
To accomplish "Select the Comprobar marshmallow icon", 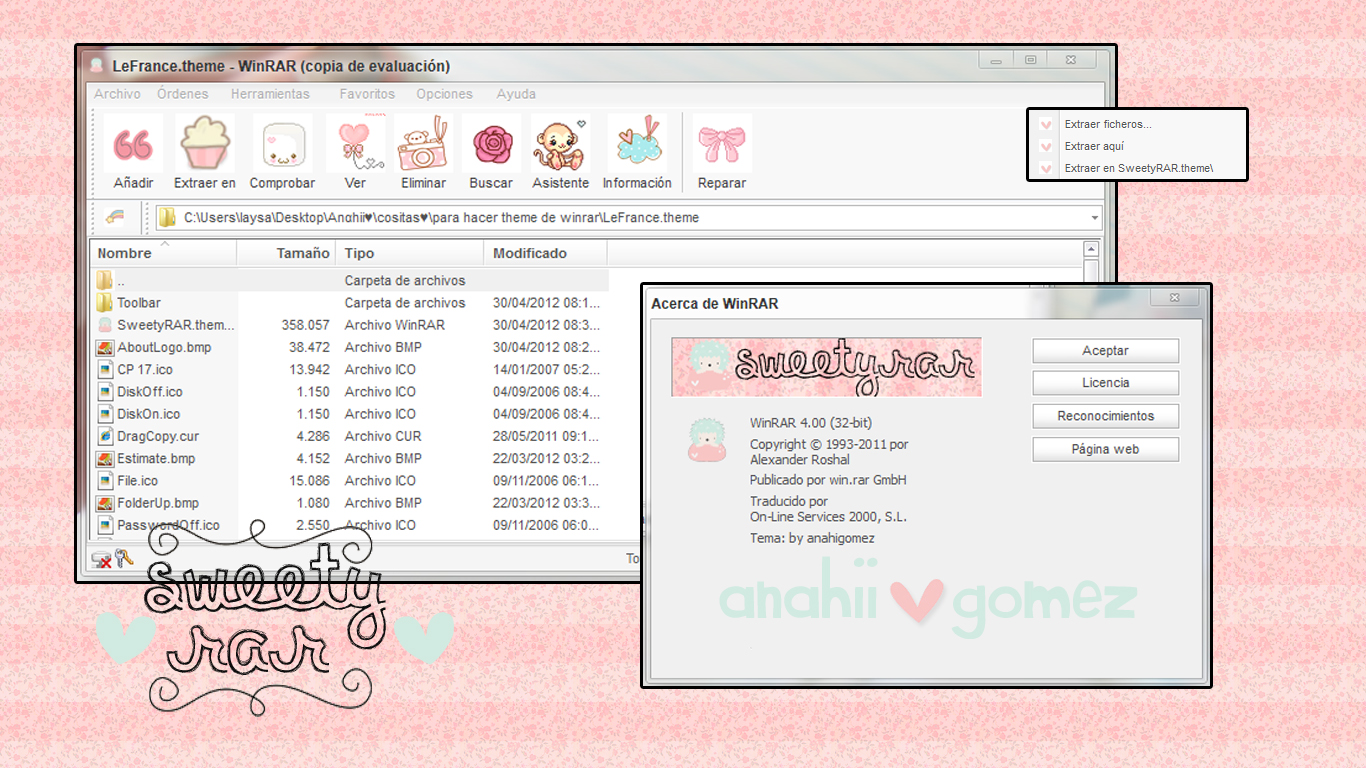I will point(282,144).
